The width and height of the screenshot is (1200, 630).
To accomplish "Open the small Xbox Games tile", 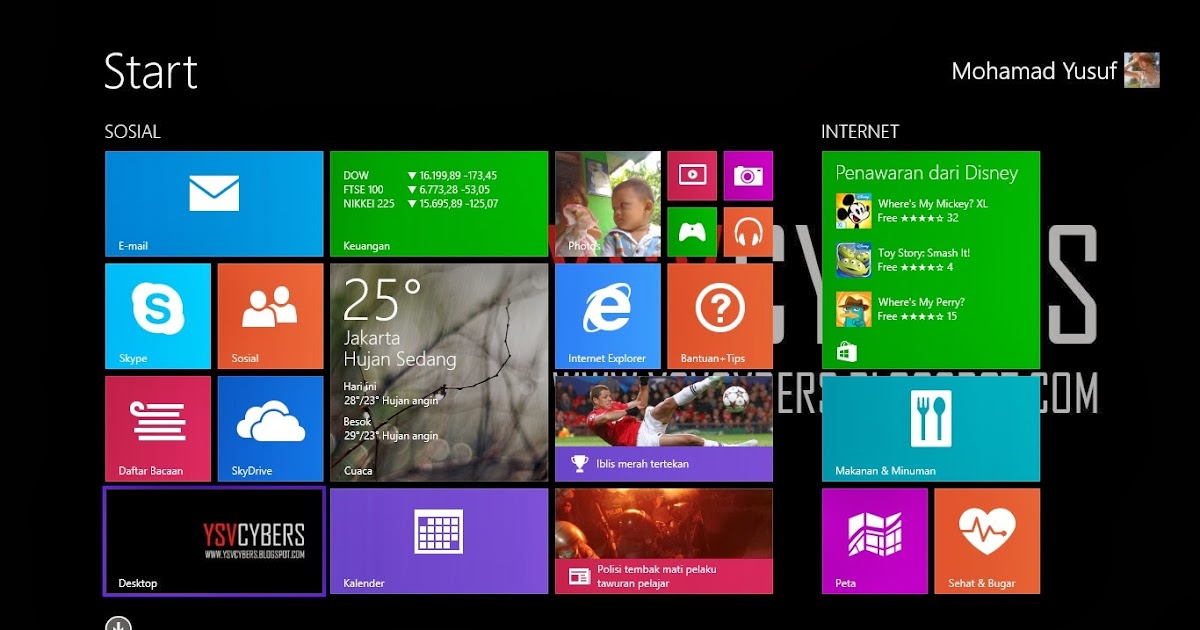I will coord(692,232).
